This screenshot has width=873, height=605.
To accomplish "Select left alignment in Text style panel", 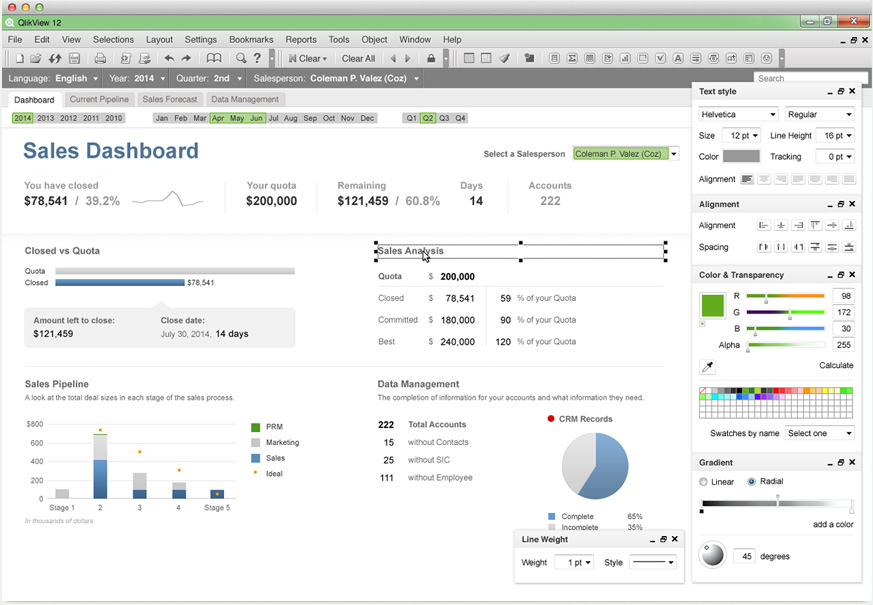I will tap(748, 179).
